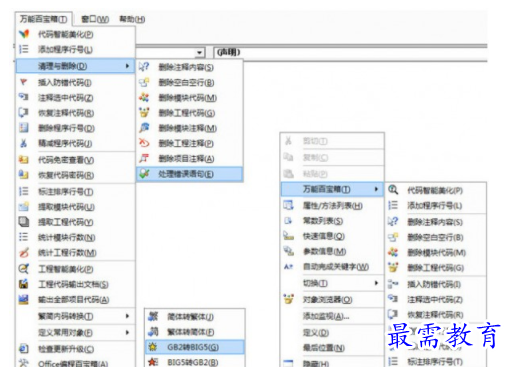This screenshot has height=367, width=509.
Task: Open the 万能百宝箱(T) menu in the menu bar
Action: (x=43, y=19)
